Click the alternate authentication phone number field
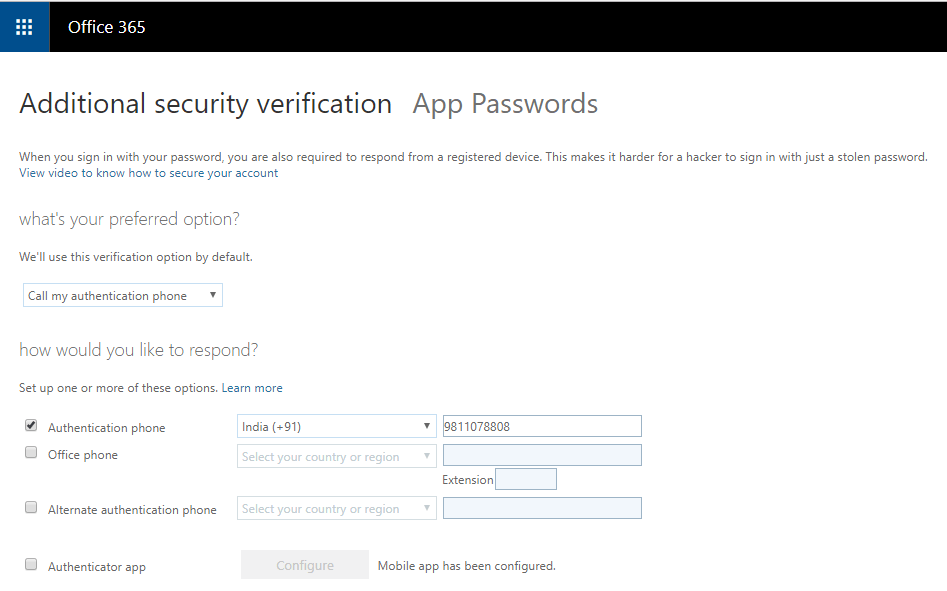 pos(541,508)
